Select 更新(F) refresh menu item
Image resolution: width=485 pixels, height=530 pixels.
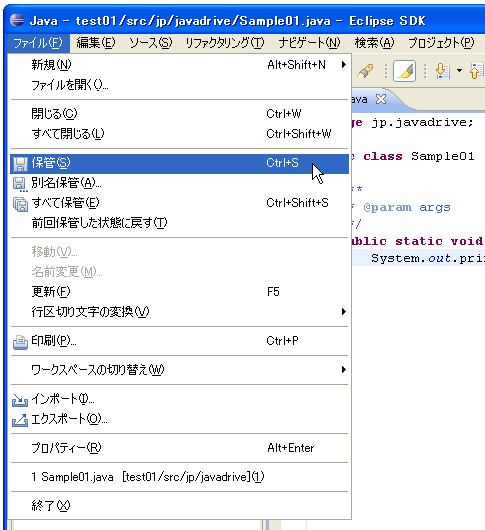179,292
